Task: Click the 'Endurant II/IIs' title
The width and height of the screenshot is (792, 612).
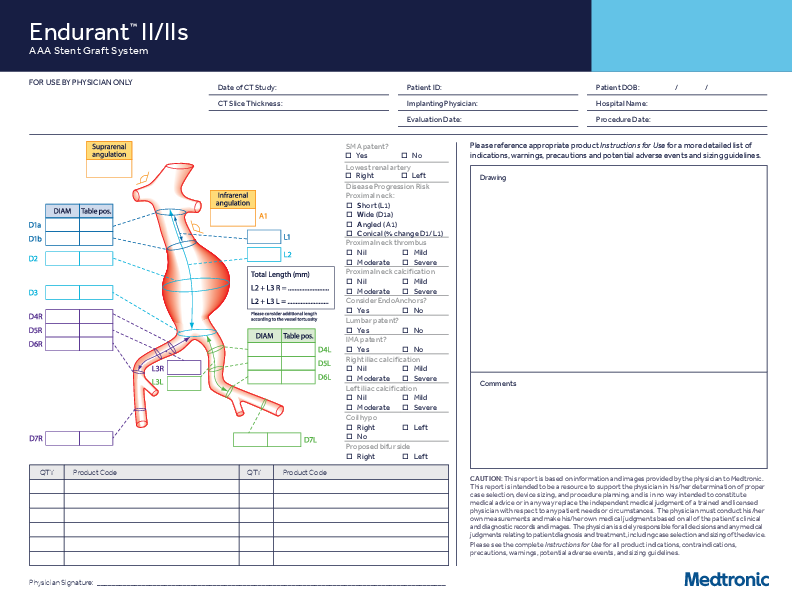Action: (109, 32)
